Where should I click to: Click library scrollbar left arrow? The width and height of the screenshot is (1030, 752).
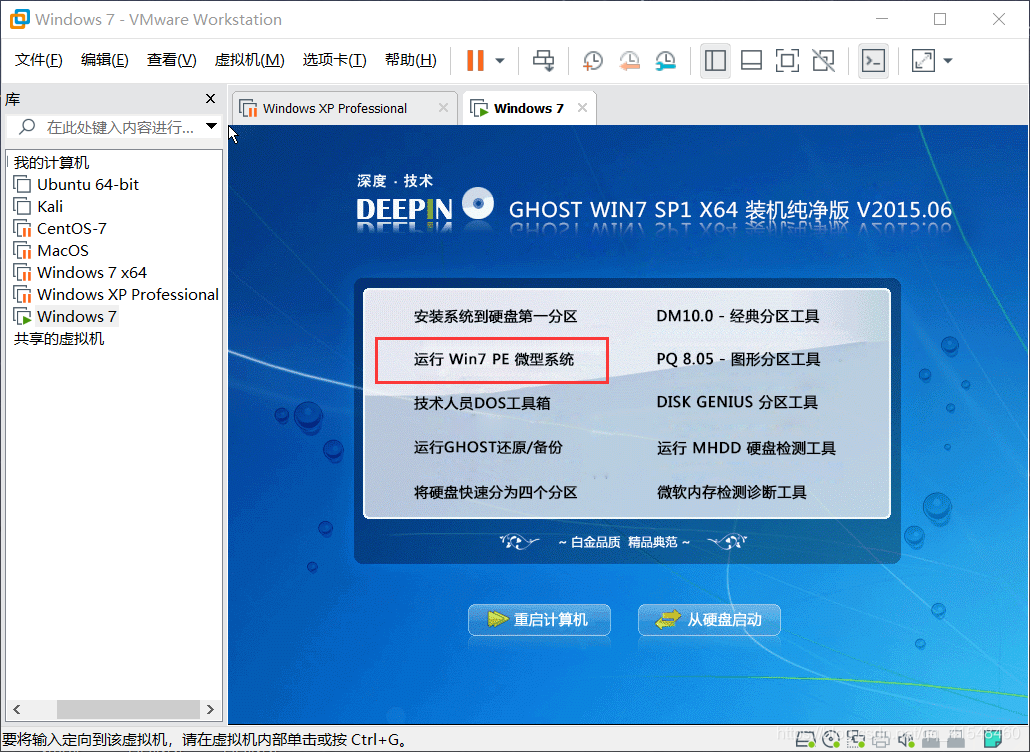point(17,709)
